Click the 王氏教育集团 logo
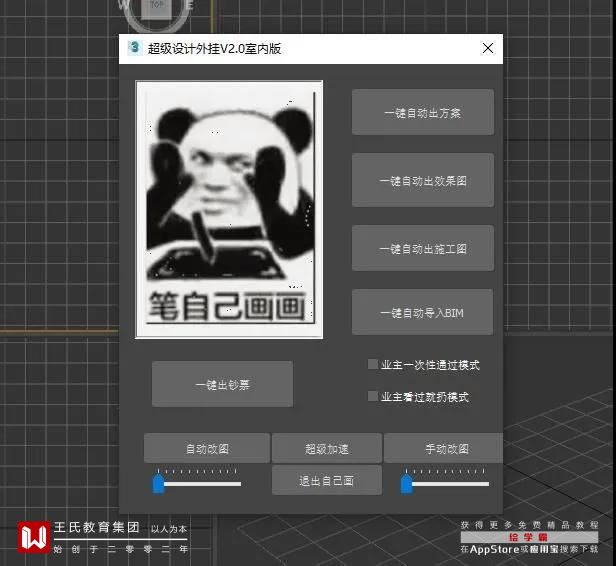Image resolution: width=616 pixels, height=566 pixels. point(34,537)
